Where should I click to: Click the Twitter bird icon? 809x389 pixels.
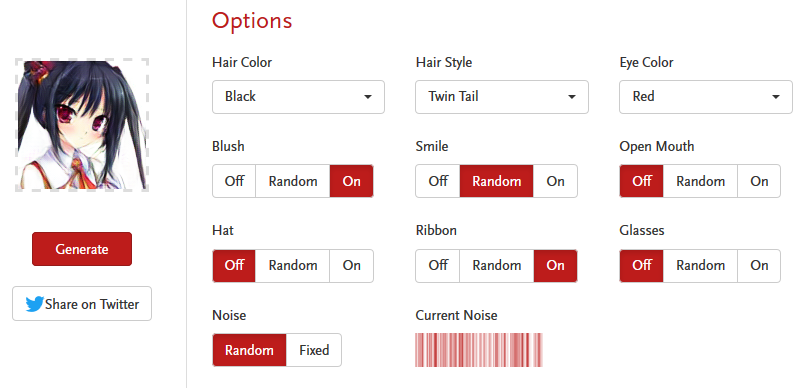point(35,304)
